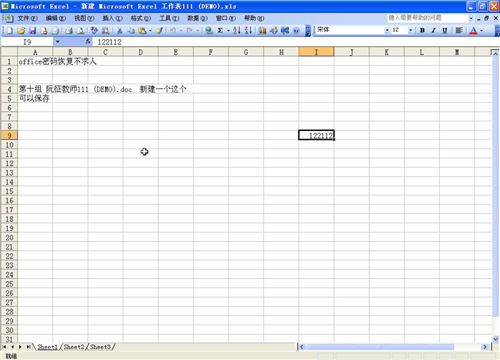Select cell A5 text 可以保存

pos(35,98)
